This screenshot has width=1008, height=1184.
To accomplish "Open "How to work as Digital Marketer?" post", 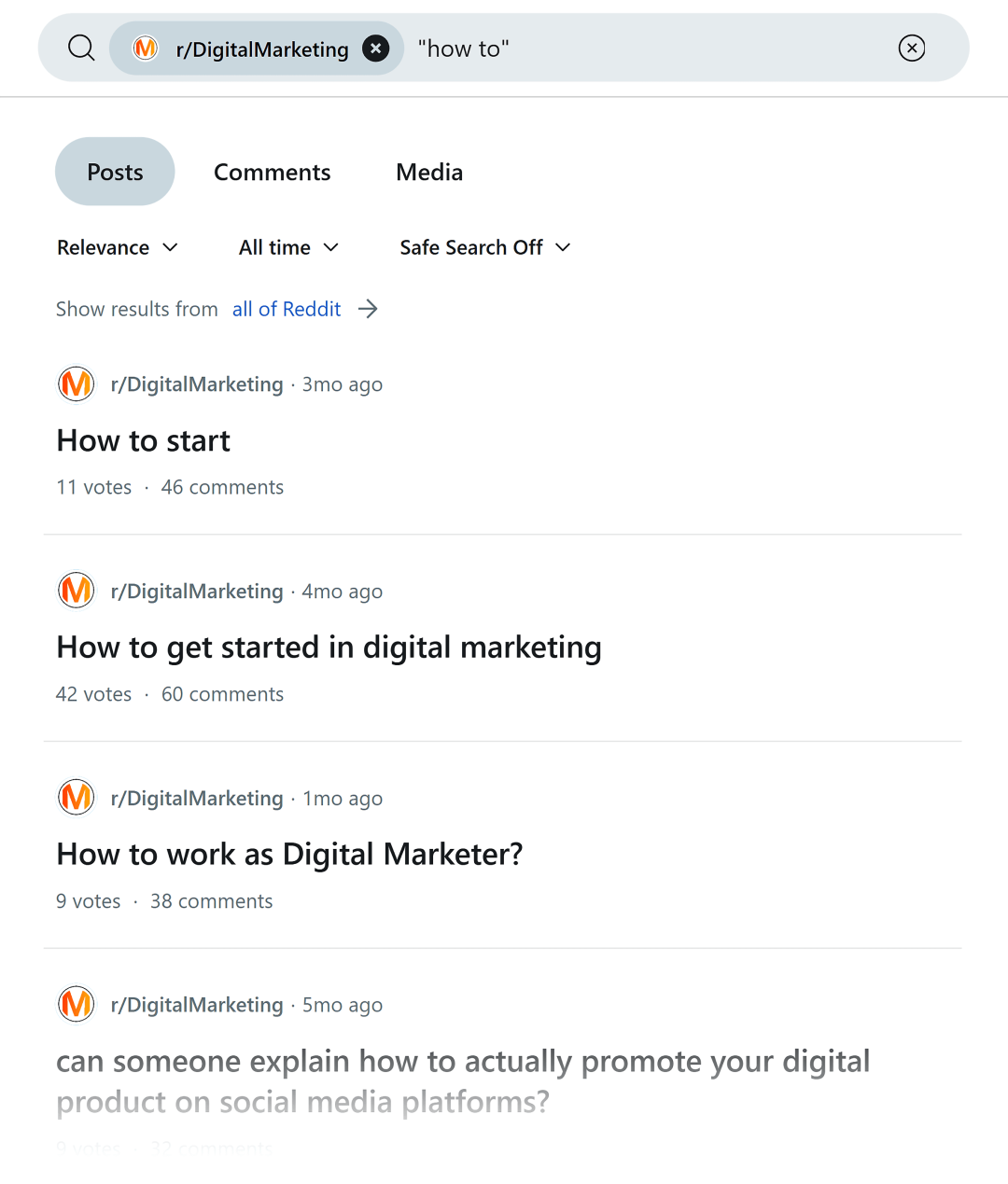I will 289,854.
